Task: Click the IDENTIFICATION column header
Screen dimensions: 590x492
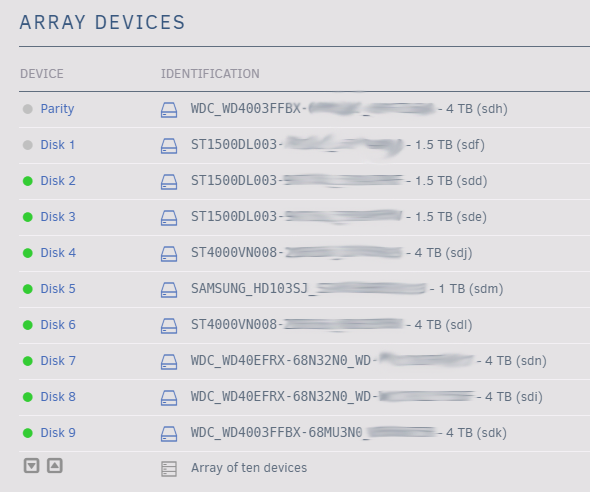Action: (x=210, y=74)
